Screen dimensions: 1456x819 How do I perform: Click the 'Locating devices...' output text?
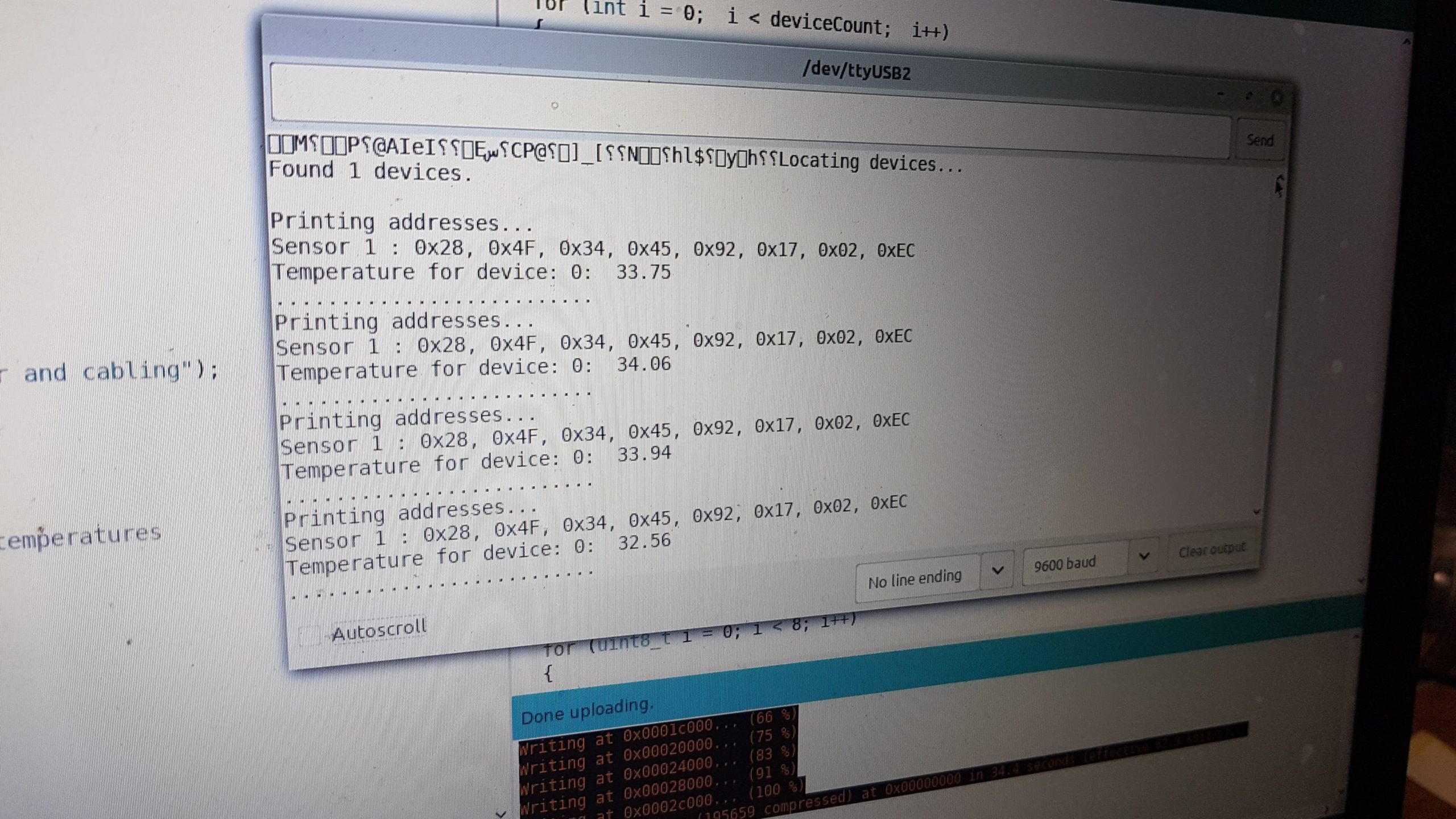click(870, 162)
